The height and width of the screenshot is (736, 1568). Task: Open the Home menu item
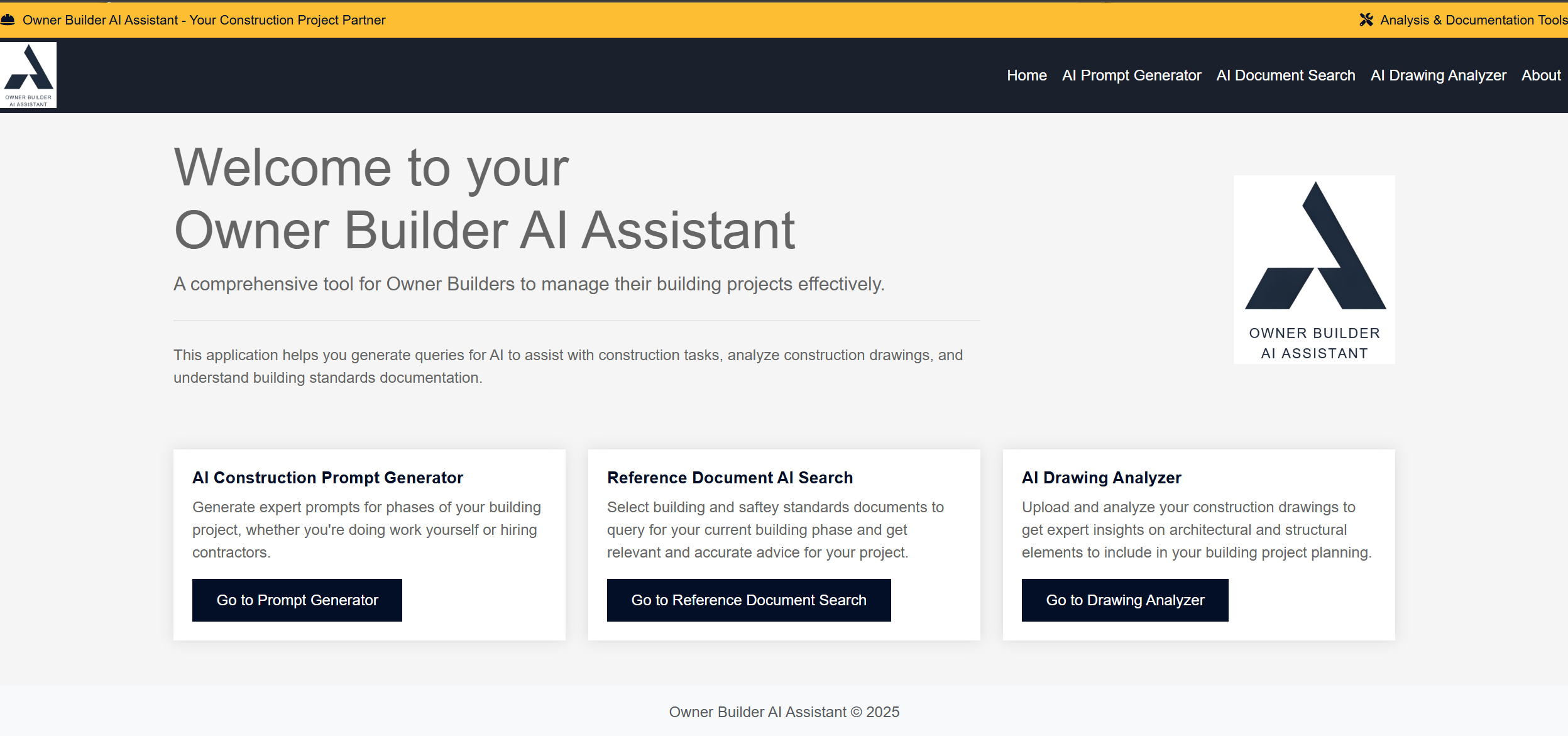click(1026, 75)
